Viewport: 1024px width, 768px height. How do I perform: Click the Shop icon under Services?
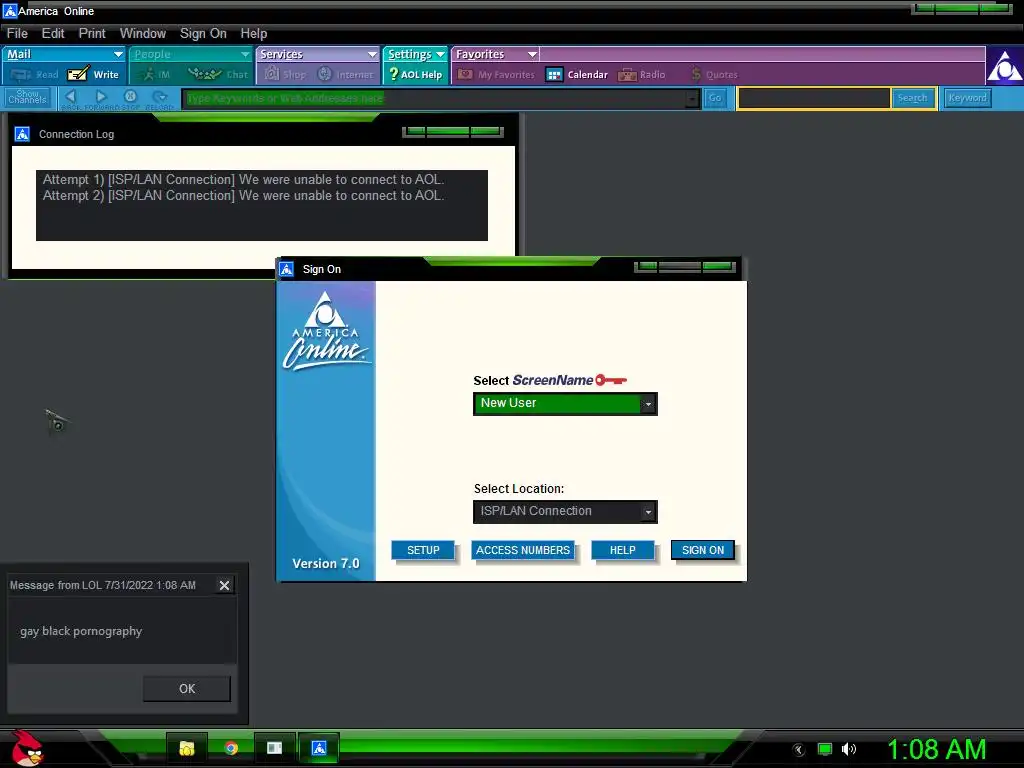[x=285, y=74]
